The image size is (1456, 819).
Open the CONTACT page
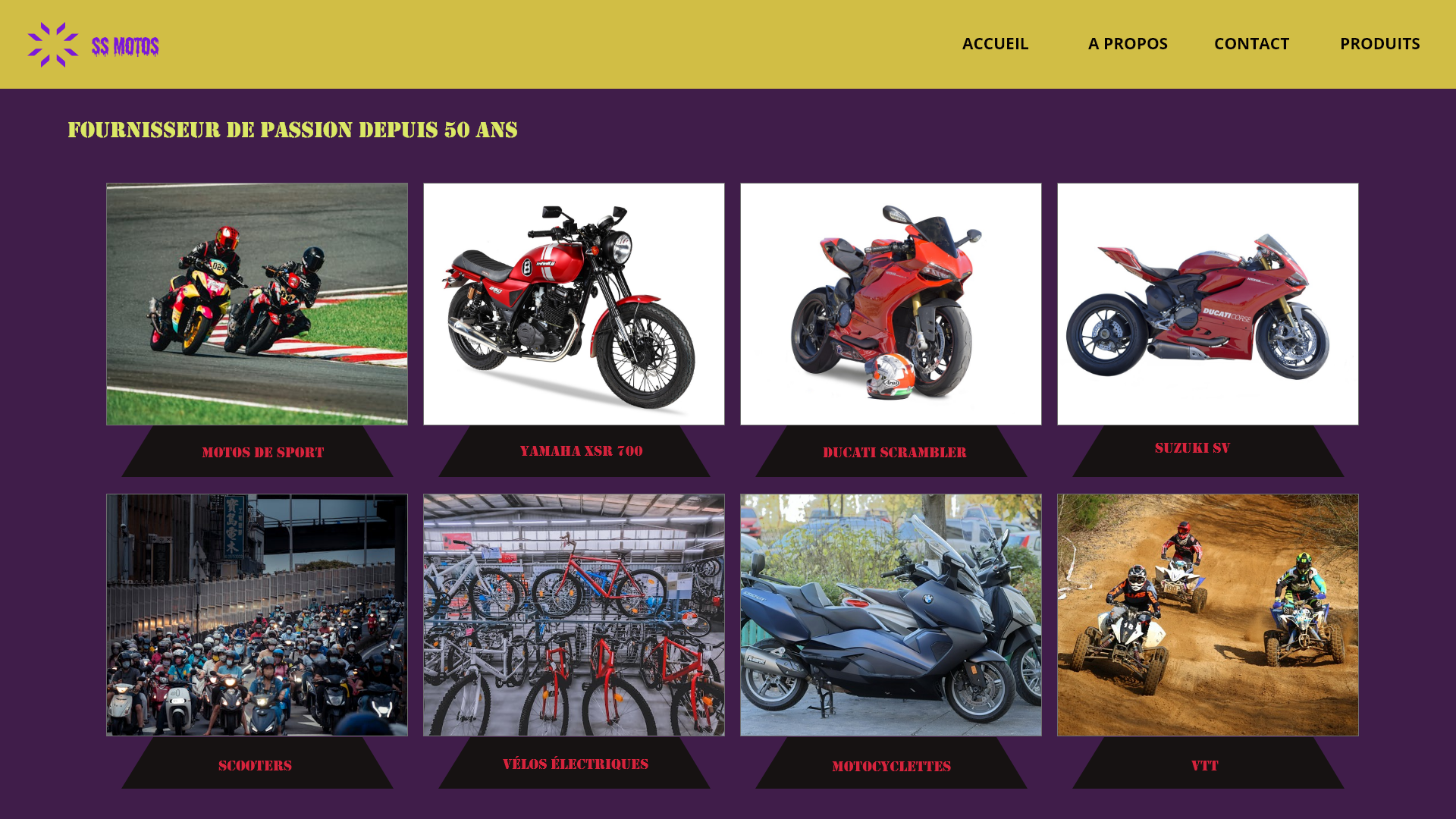pyautogui.click(x=1251, y=43)
